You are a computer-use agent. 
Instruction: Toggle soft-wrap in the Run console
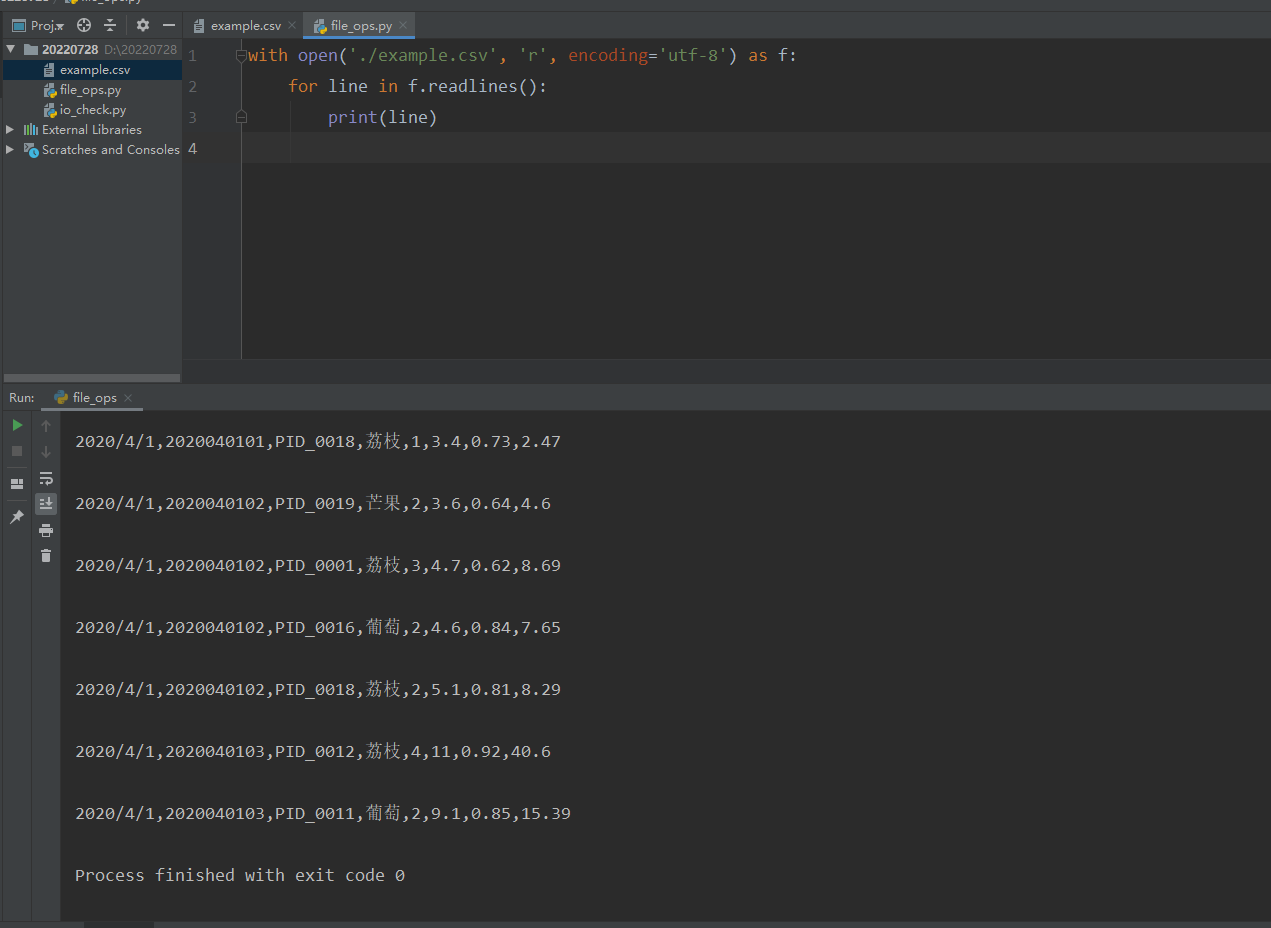point(46,478)
